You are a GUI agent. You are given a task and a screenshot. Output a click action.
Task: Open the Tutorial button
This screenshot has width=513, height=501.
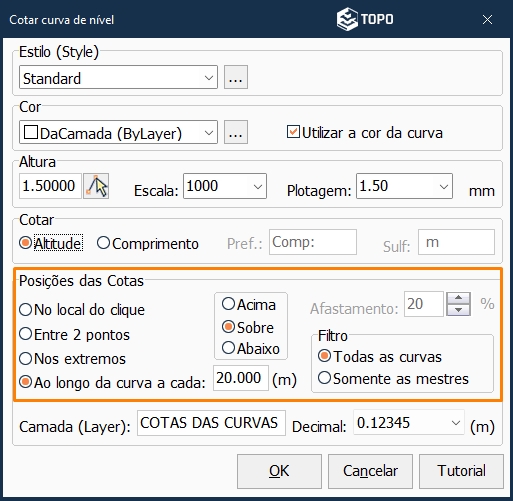461,471
